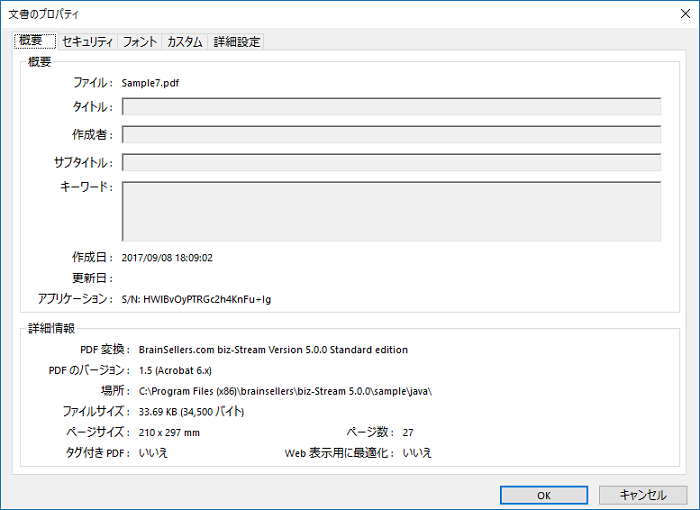Click the ページ数 label
700x510 pixels.
(371, 432)
